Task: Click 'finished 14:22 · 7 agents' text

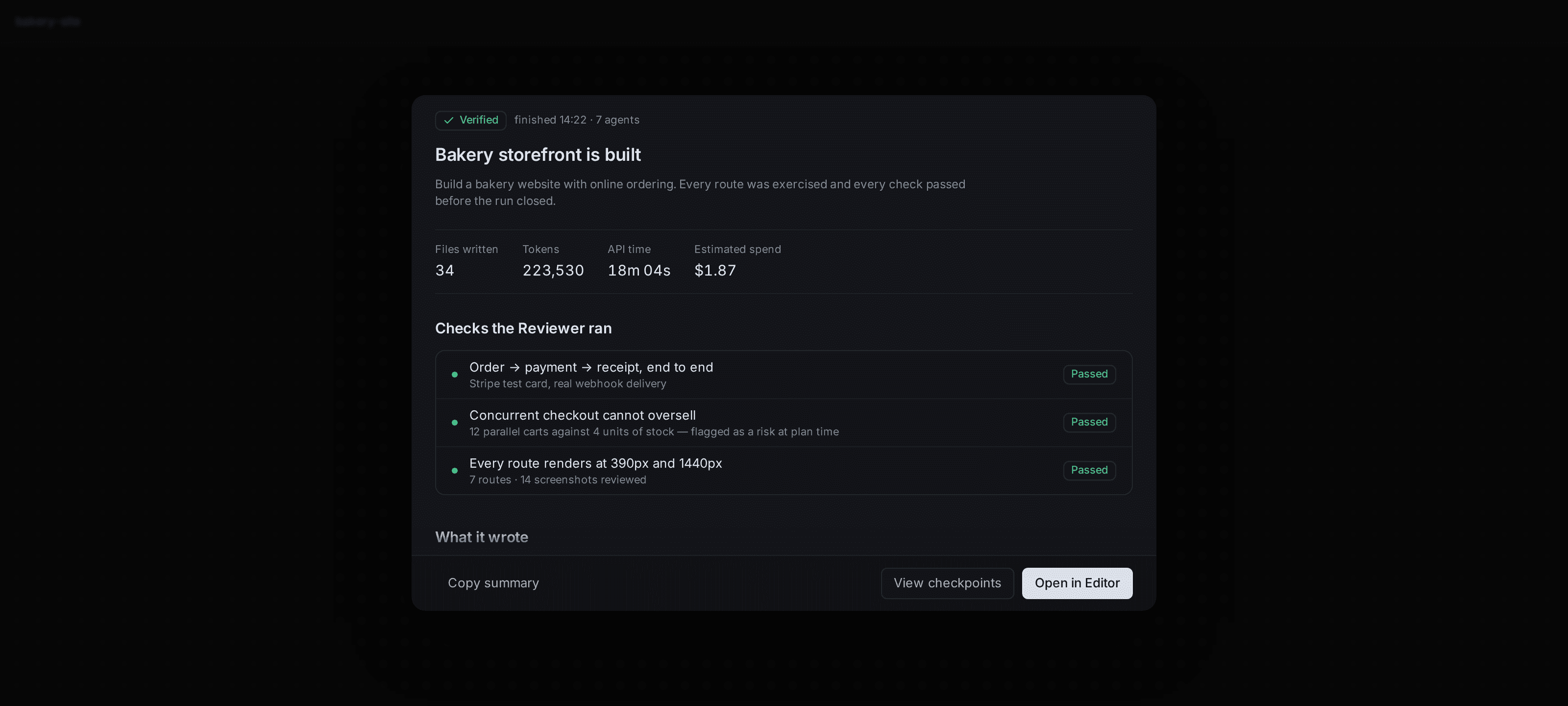Action: 576,120
